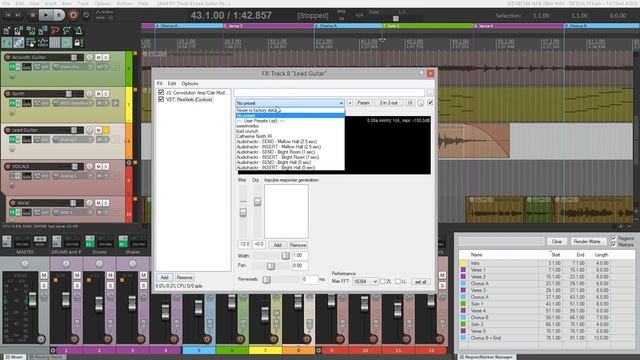
Task: Toggle the FX bypass checkbox beside UI
Action: [x=430, y=103]
